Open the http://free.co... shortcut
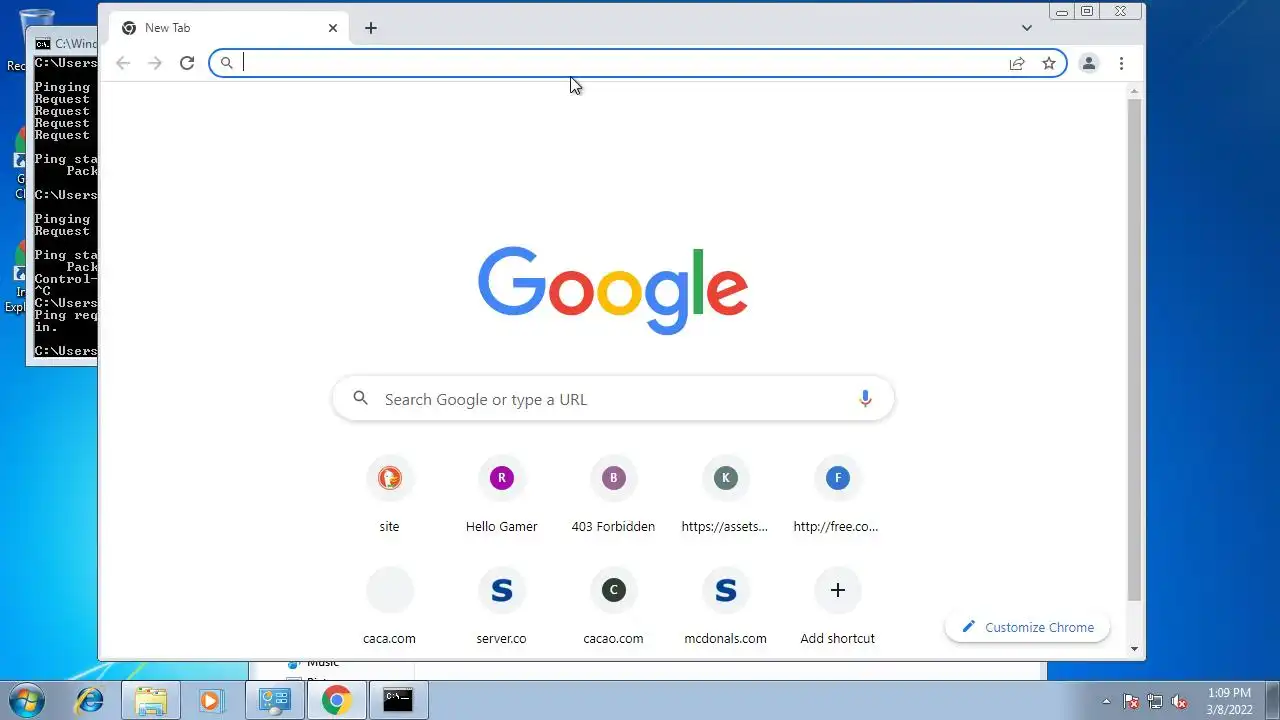This screenshot has width=1280, height=720. pos(837,497)
